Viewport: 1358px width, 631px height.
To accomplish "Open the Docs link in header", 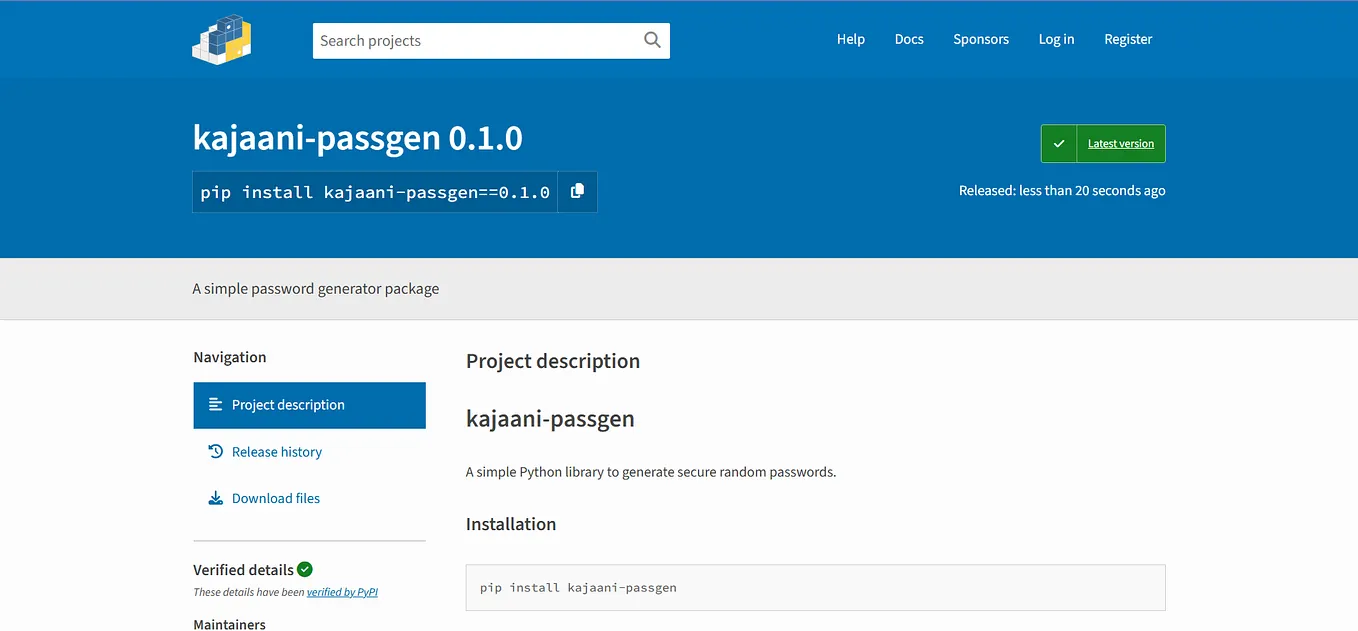I will pos(909,39).
